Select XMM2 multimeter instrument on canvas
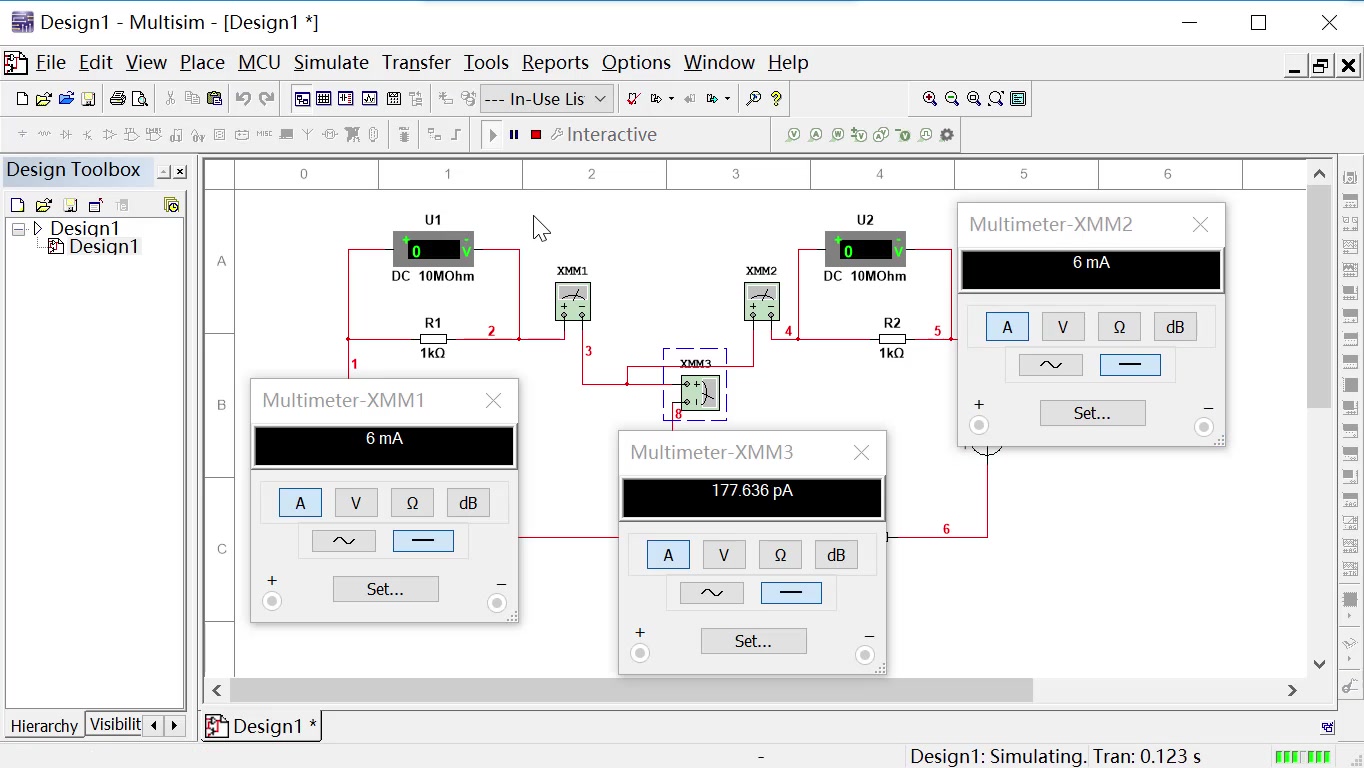 [x=762, y=301]
